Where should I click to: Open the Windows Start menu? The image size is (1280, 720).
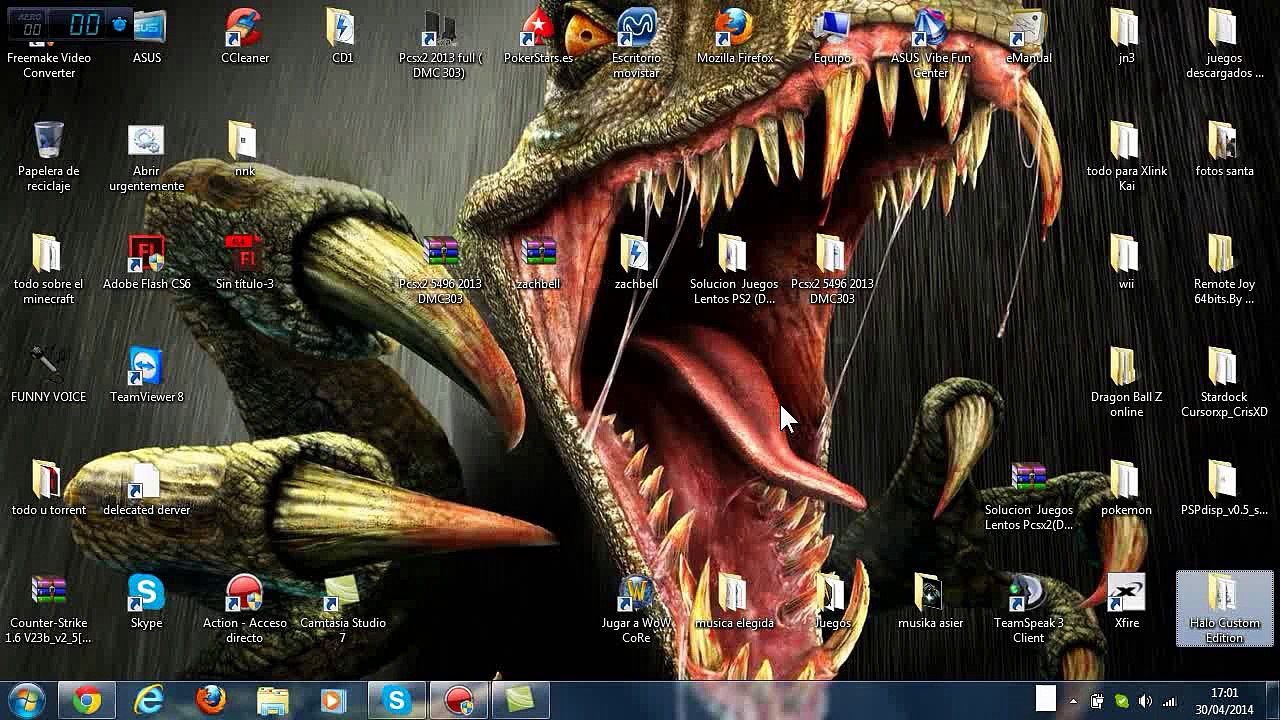pyautogui.click(x=26, y=701)
